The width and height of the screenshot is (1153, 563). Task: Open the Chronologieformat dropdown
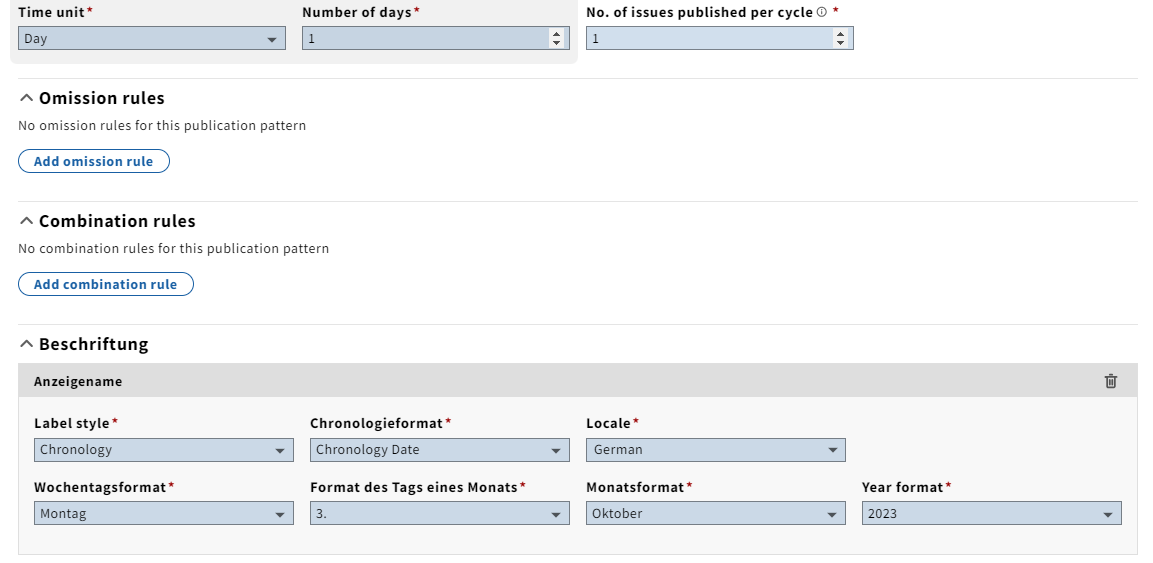[440, 450]
